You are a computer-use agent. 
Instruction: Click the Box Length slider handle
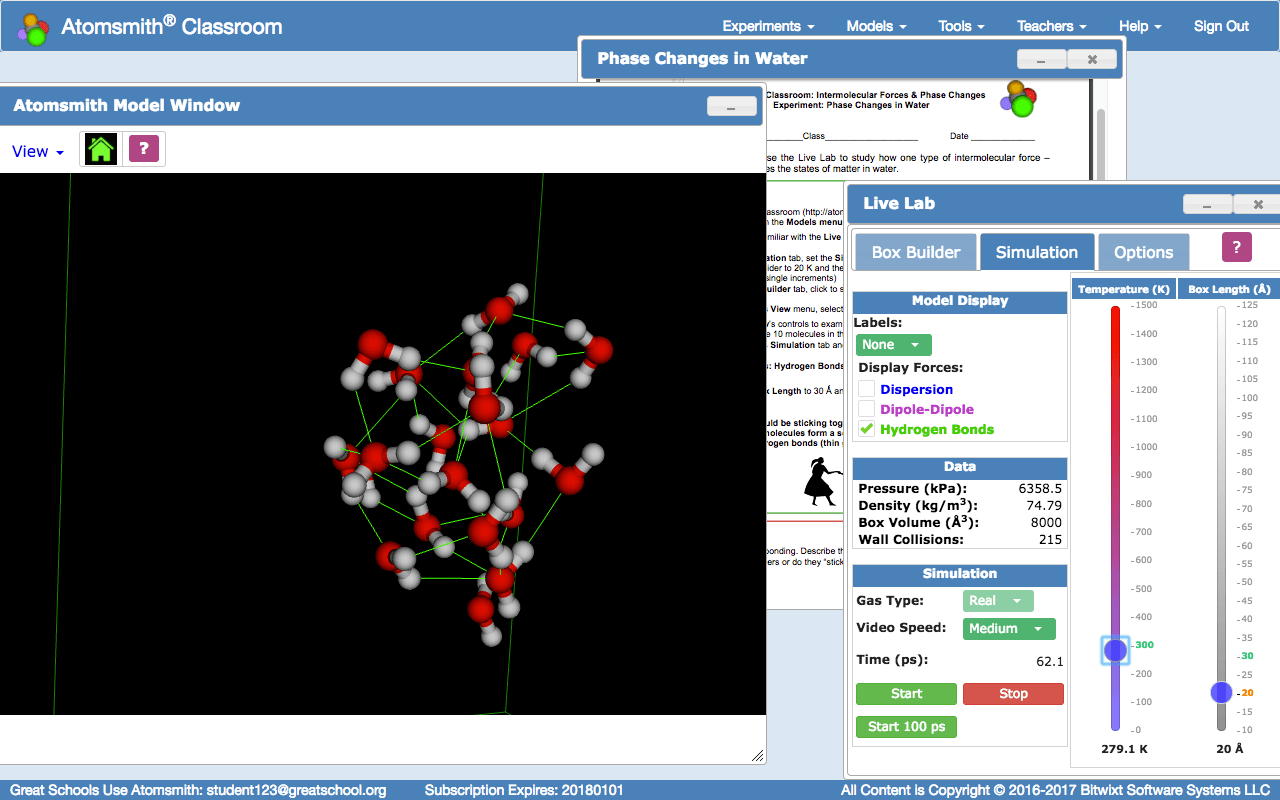coord(1221,692)
